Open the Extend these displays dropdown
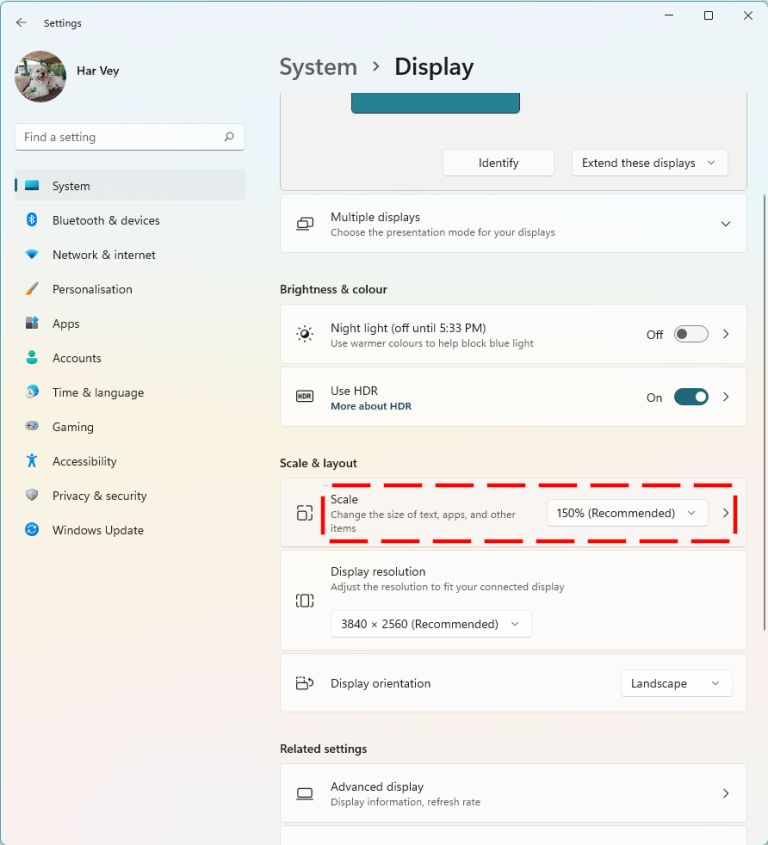The height and width of the screenshot is (845, 768). click(x=649, y=163)
